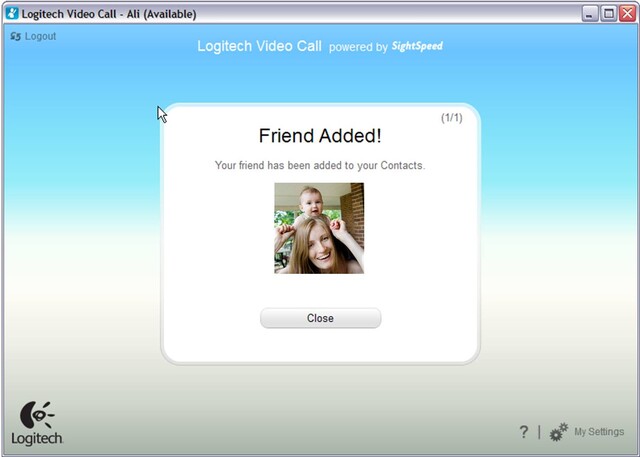Click the SightSpeed logo text
The width and height of the screenshot is (640, 457).
pos(417,46)
